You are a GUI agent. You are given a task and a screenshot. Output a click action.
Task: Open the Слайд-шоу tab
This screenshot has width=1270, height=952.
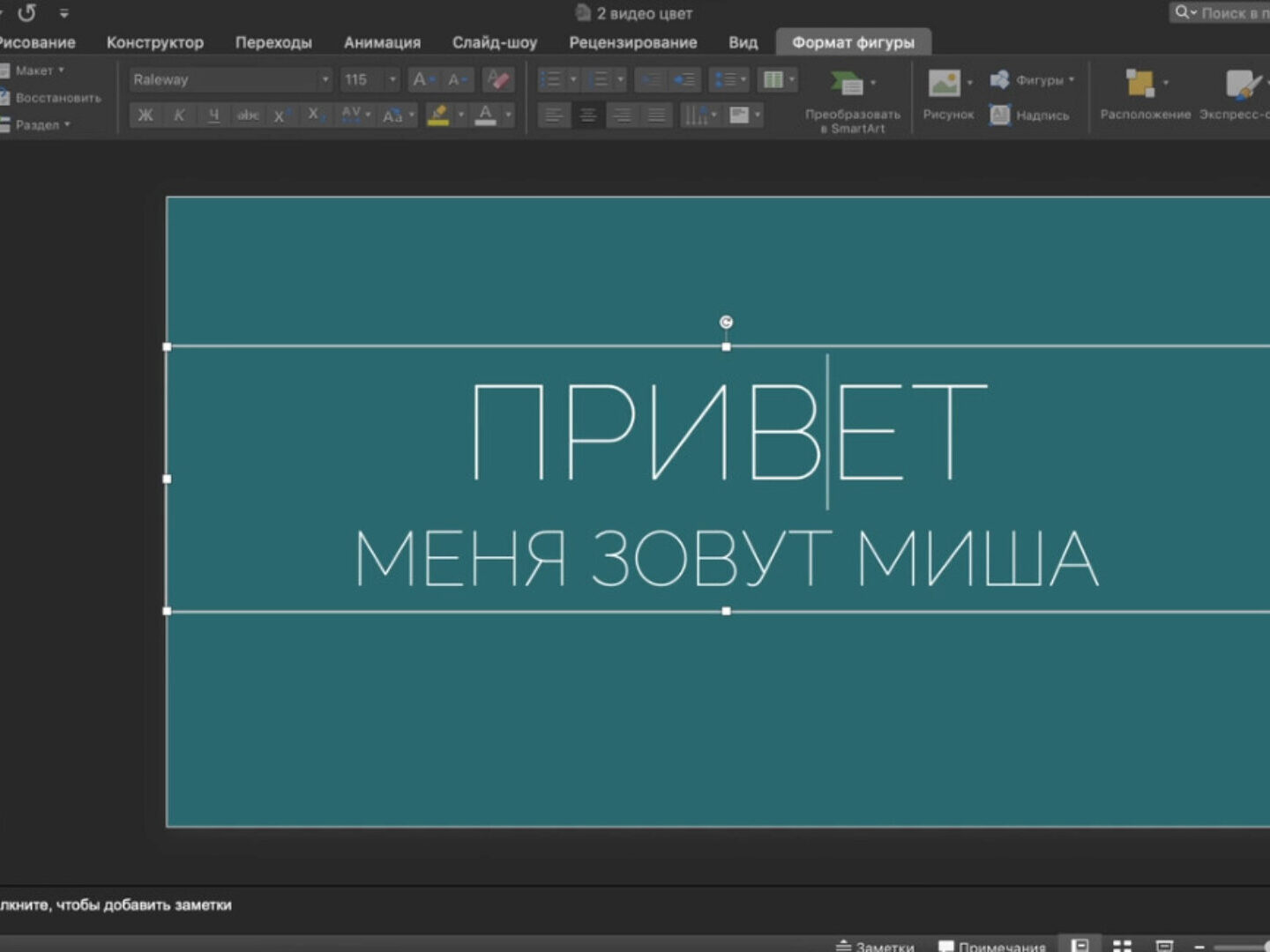point(494,42)
